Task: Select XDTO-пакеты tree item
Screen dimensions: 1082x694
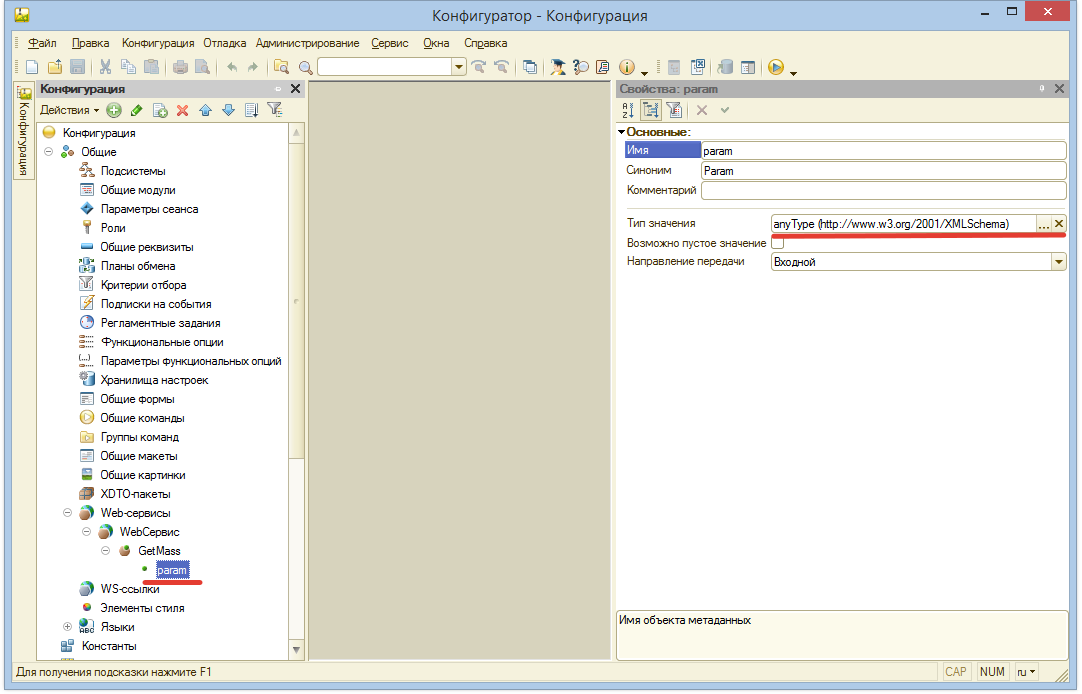Action: coord(135,494)
